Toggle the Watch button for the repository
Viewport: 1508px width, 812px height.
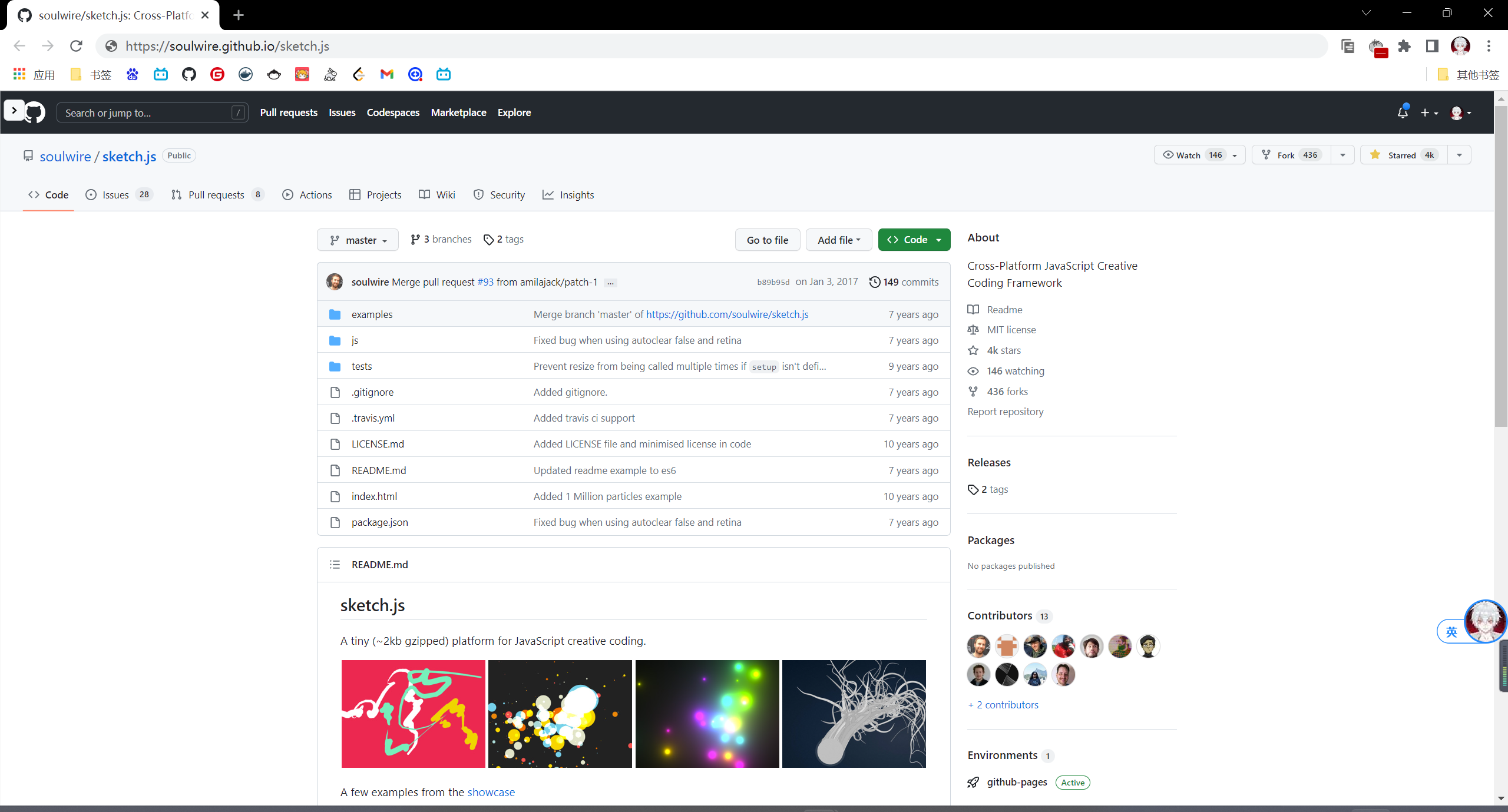(1189, 155)
